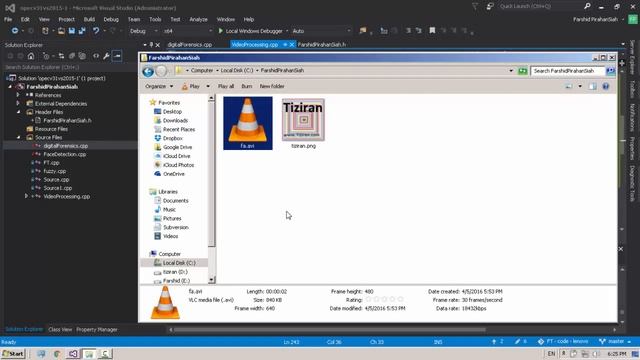Screen dimensions: 640x360
Task: Click the green refresh button in Explorer address bar
Action: pyautogui.click(x=522, y=71)
